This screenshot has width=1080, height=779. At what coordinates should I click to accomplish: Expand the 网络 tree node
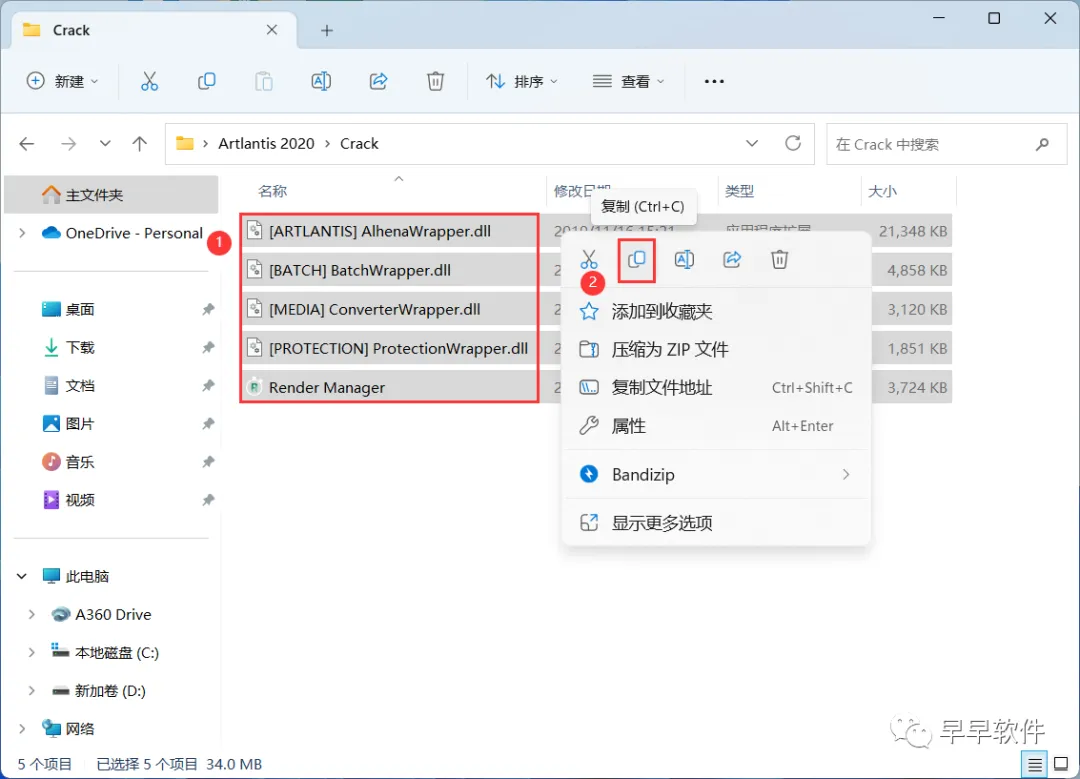(x=21, y=728)
